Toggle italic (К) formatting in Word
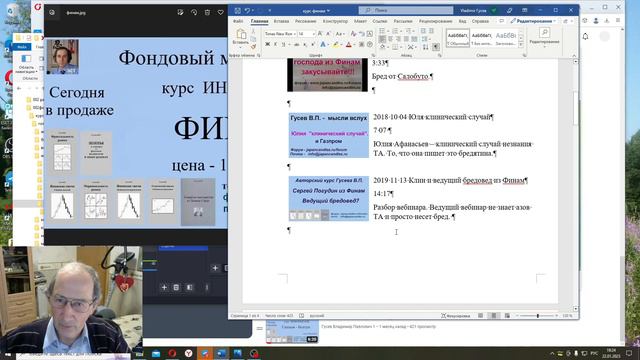Screen dimensions: 640x360 click(276, 44)
